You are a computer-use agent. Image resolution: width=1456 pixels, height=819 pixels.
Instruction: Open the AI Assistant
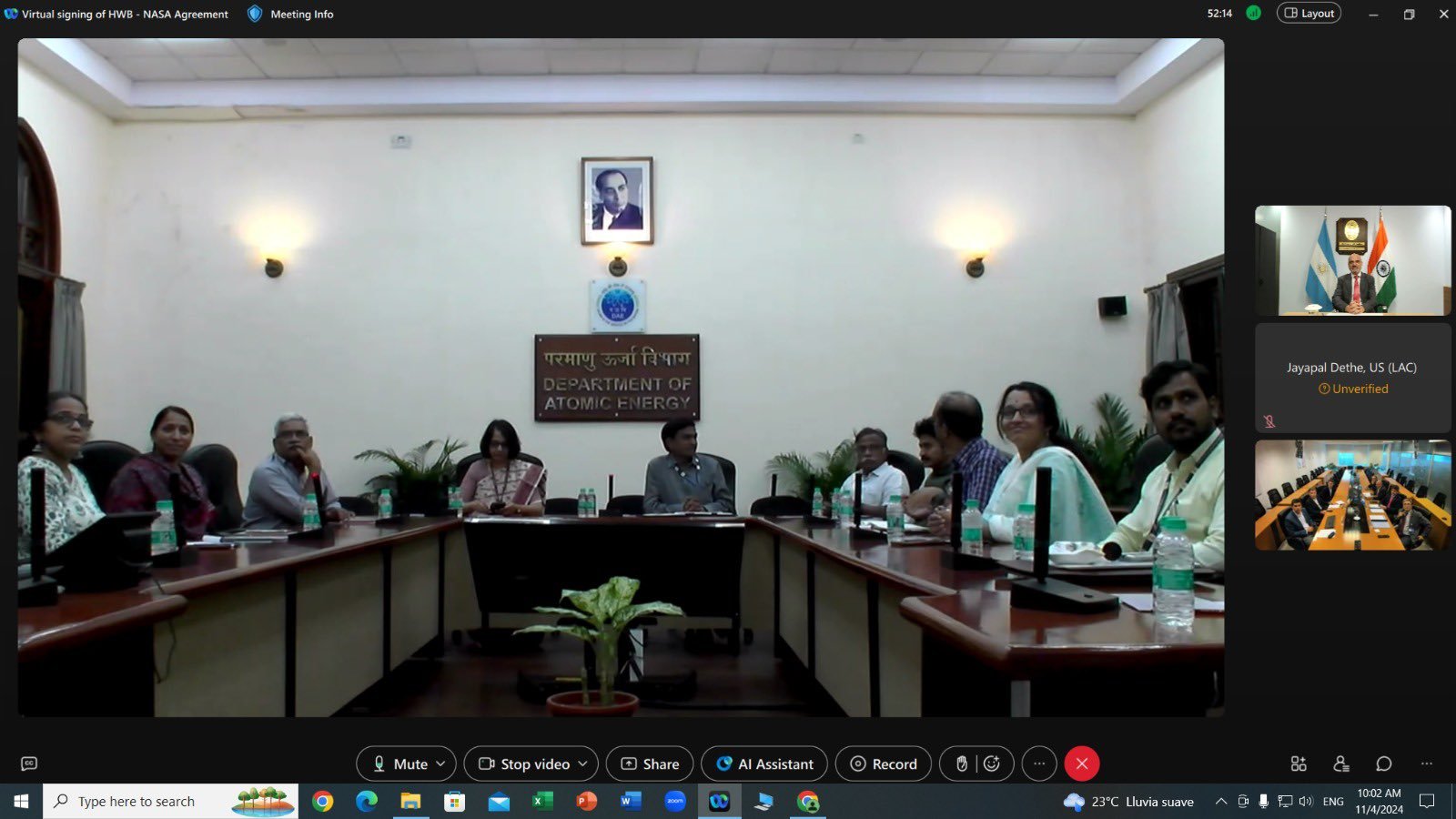coord(763,764)
